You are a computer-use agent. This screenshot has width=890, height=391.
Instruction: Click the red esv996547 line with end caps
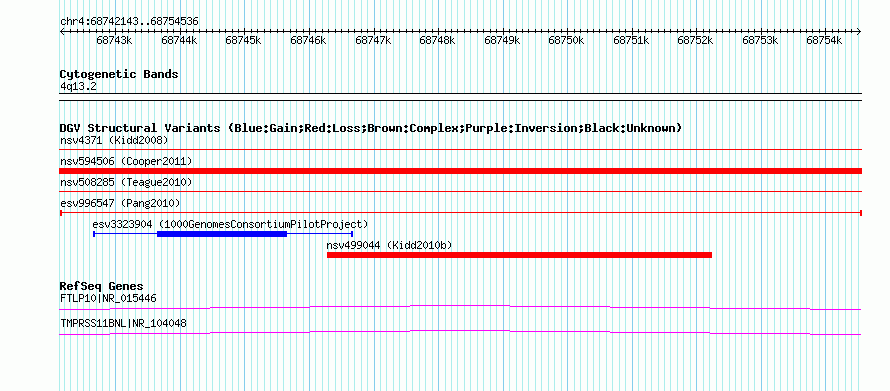[x=460, y=213]
